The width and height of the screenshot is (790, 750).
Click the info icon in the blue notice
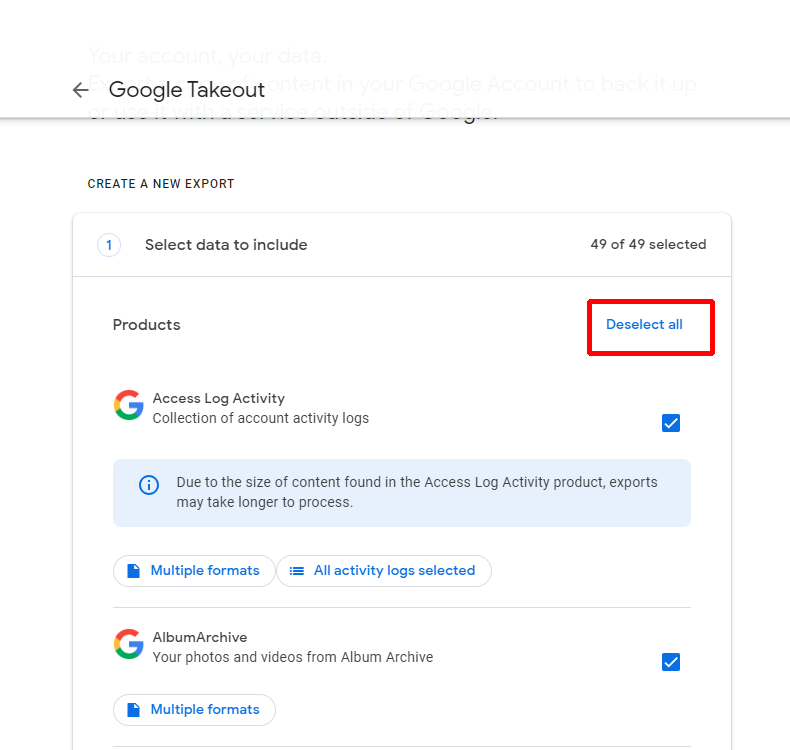point(149,485)
